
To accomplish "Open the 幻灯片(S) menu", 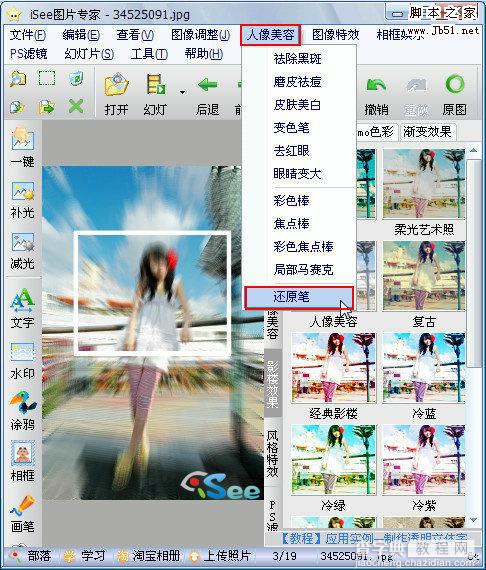I will (x=89, y=54).
